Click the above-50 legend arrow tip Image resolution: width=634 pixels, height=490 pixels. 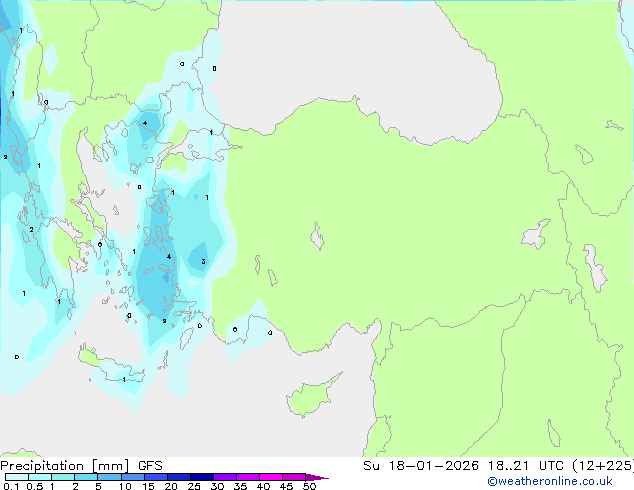(x=317, y=477)
